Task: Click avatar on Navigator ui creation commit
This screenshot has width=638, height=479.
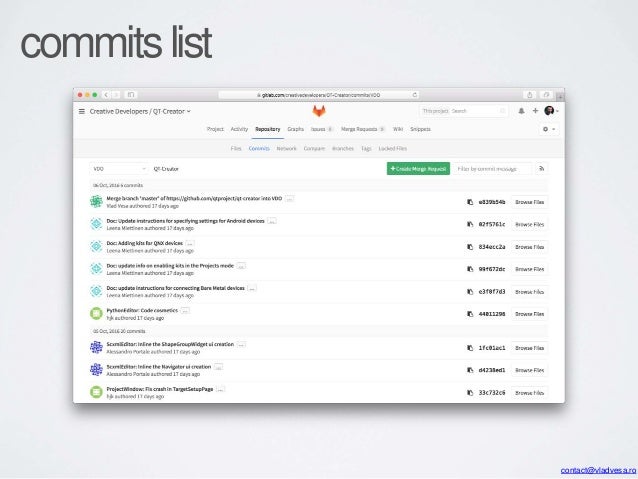Action: tap(96, 370)
